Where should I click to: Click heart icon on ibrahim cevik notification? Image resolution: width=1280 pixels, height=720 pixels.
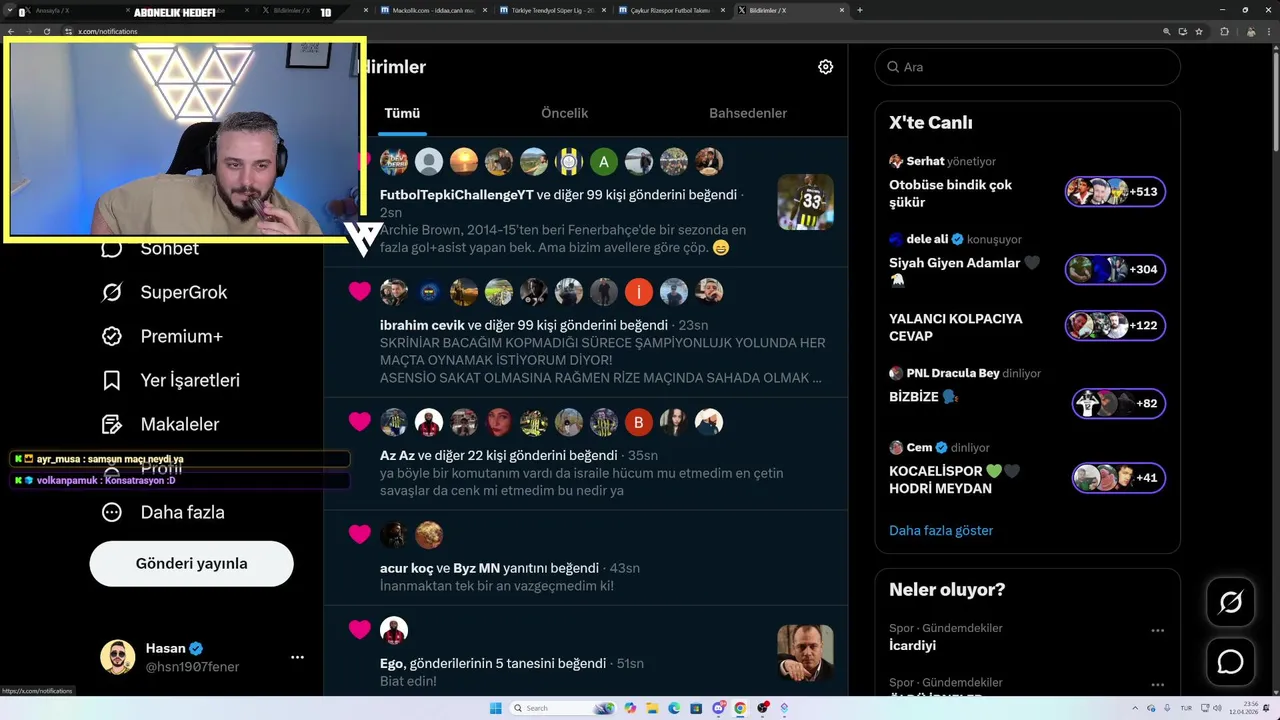[360, 292]
